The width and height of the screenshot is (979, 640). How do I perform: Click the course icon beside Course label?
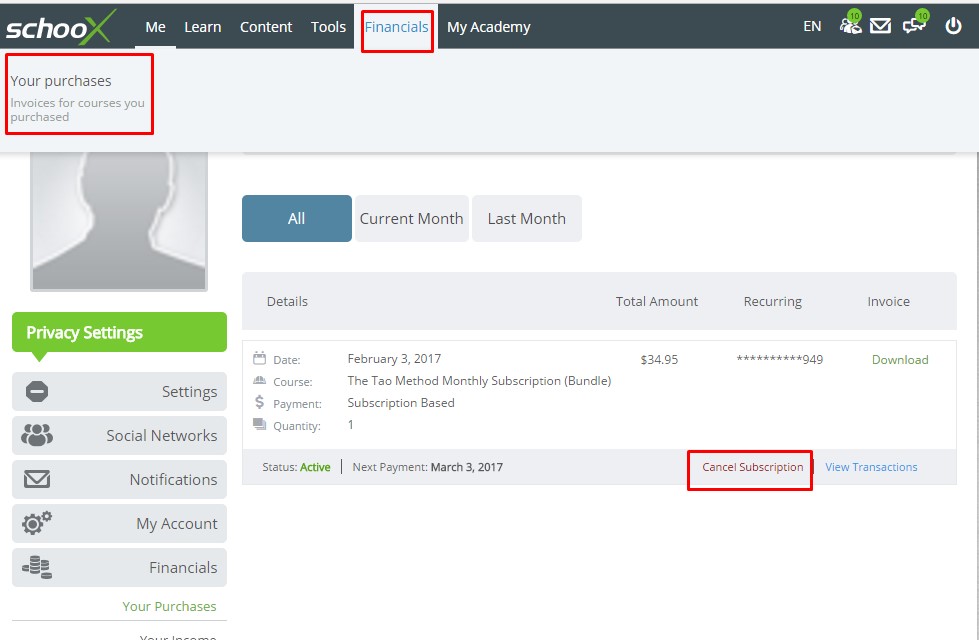click(x=259, y=380)
